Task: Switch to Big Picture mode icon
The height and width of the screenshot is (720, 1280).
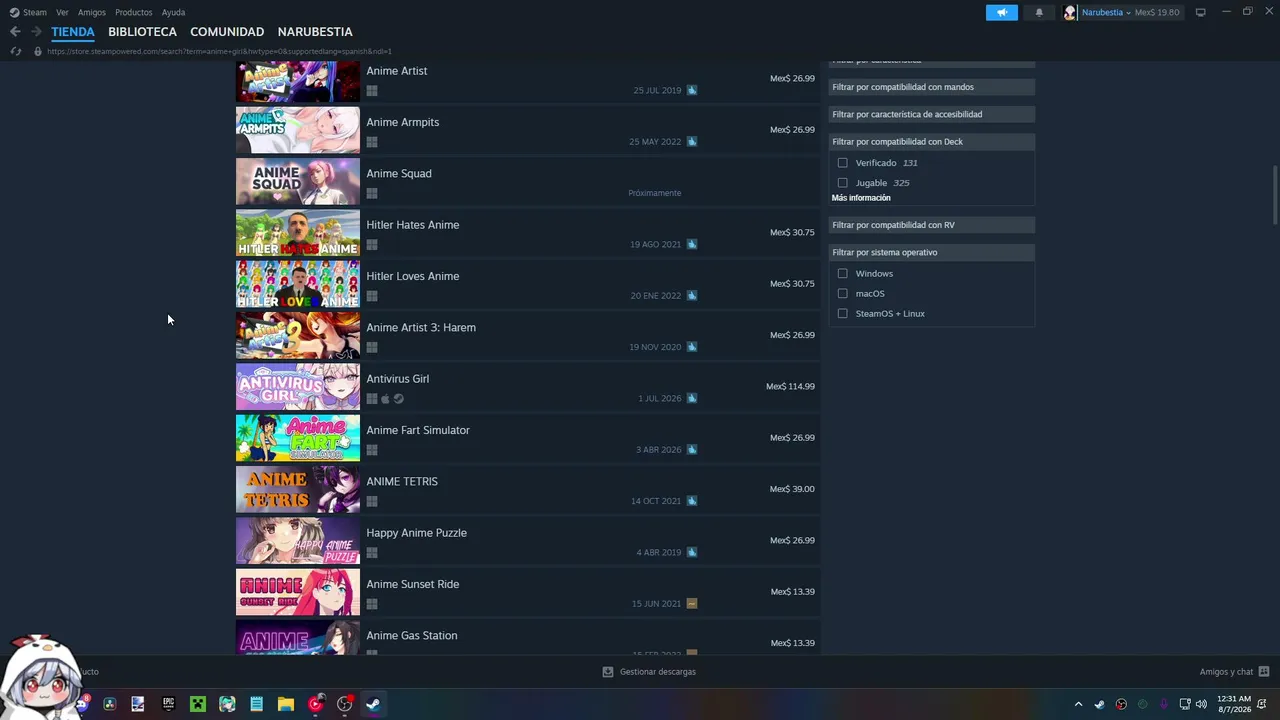Action: click(x=1200, y=12)
